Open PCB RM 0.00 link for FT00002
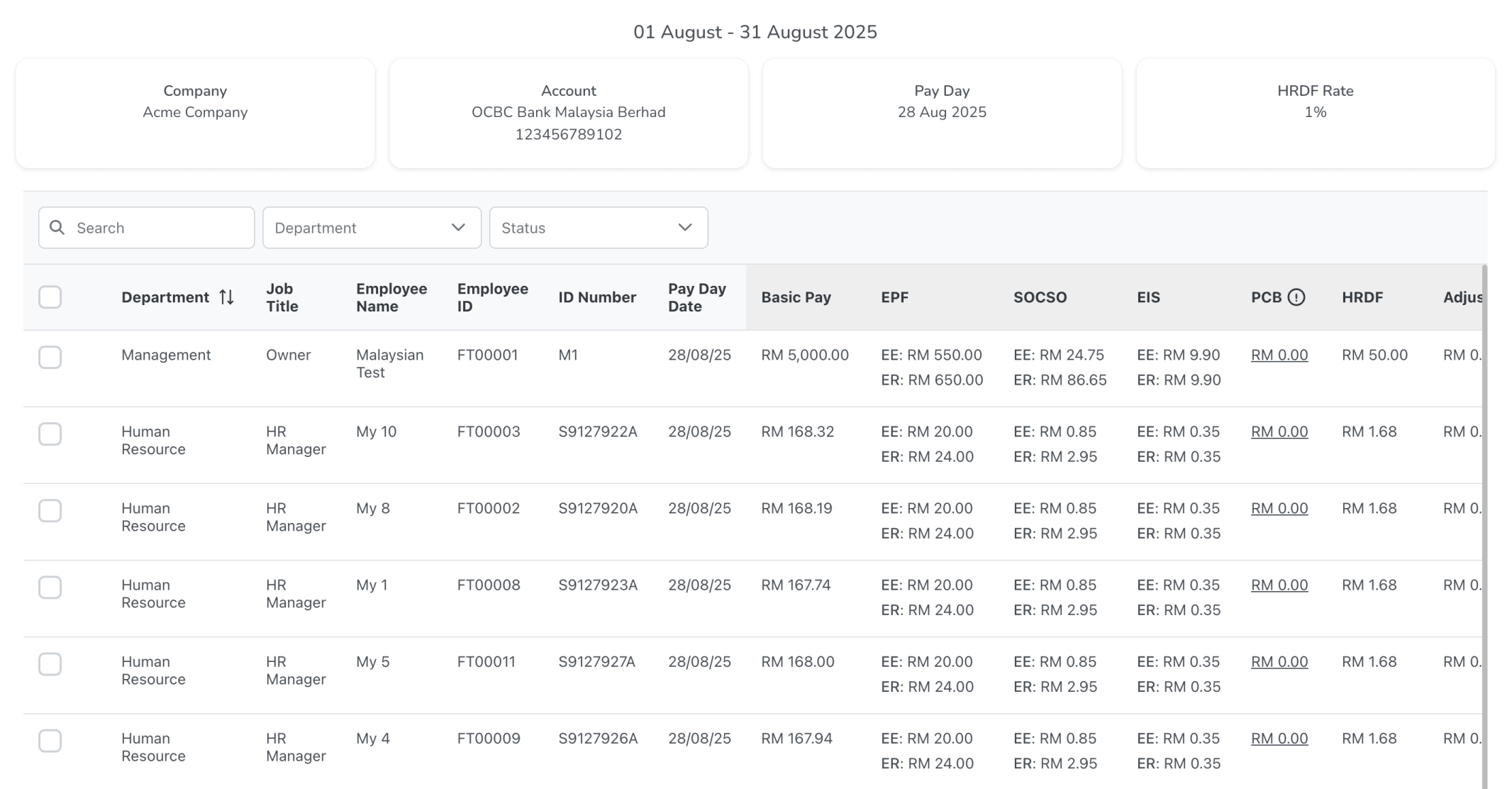The height and width of the screenshot is (789, 1512). click(x=1279, y=508)
